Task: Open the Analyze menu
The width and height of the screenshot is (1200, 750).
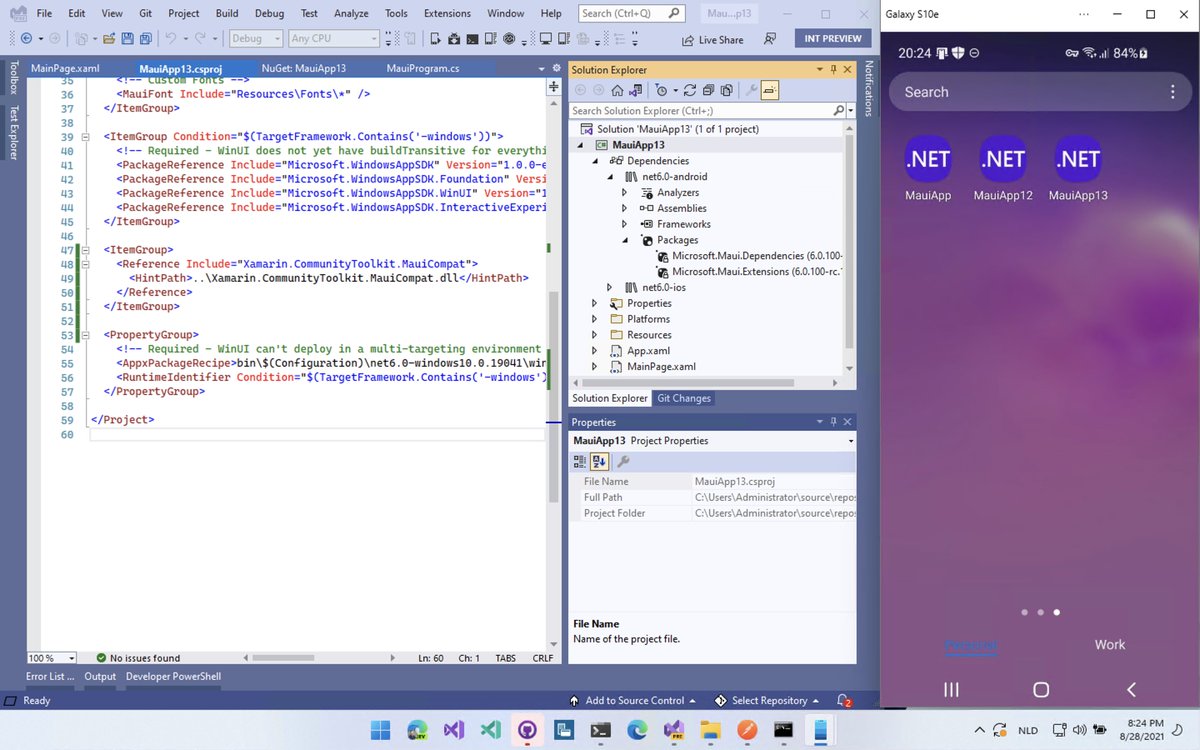Action: coord(351,13)
